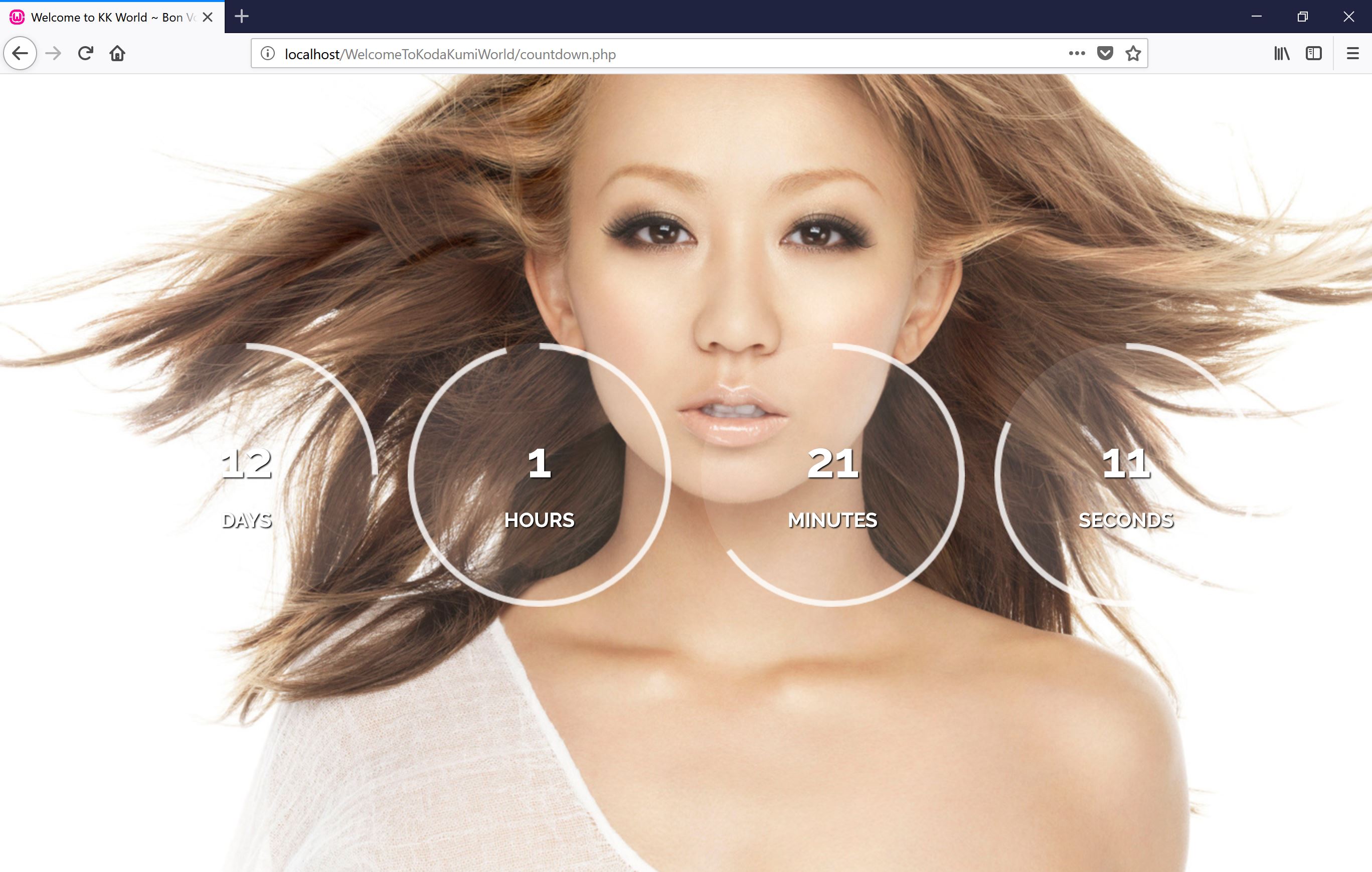Open the Firefox hamburger menu
The width and height of the screenshot is (1372, 872).
coord(1352,54)
